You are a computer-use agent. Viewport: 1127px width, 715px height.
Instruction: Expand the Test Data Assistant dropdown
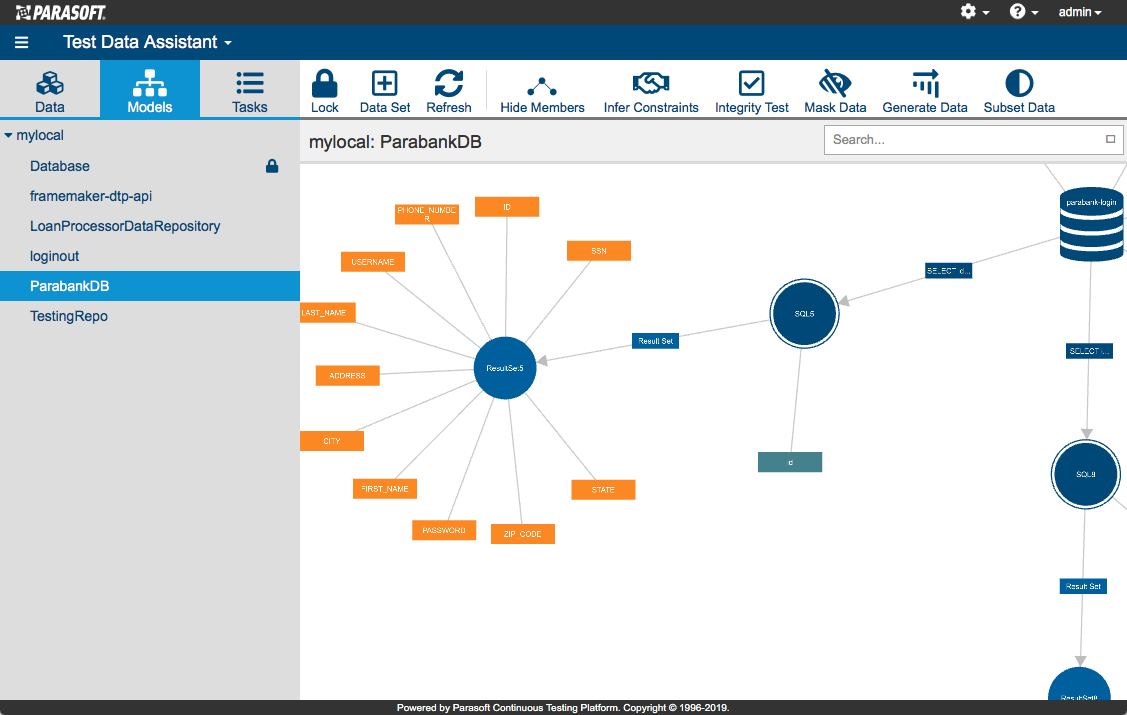[x=147, y=42]
